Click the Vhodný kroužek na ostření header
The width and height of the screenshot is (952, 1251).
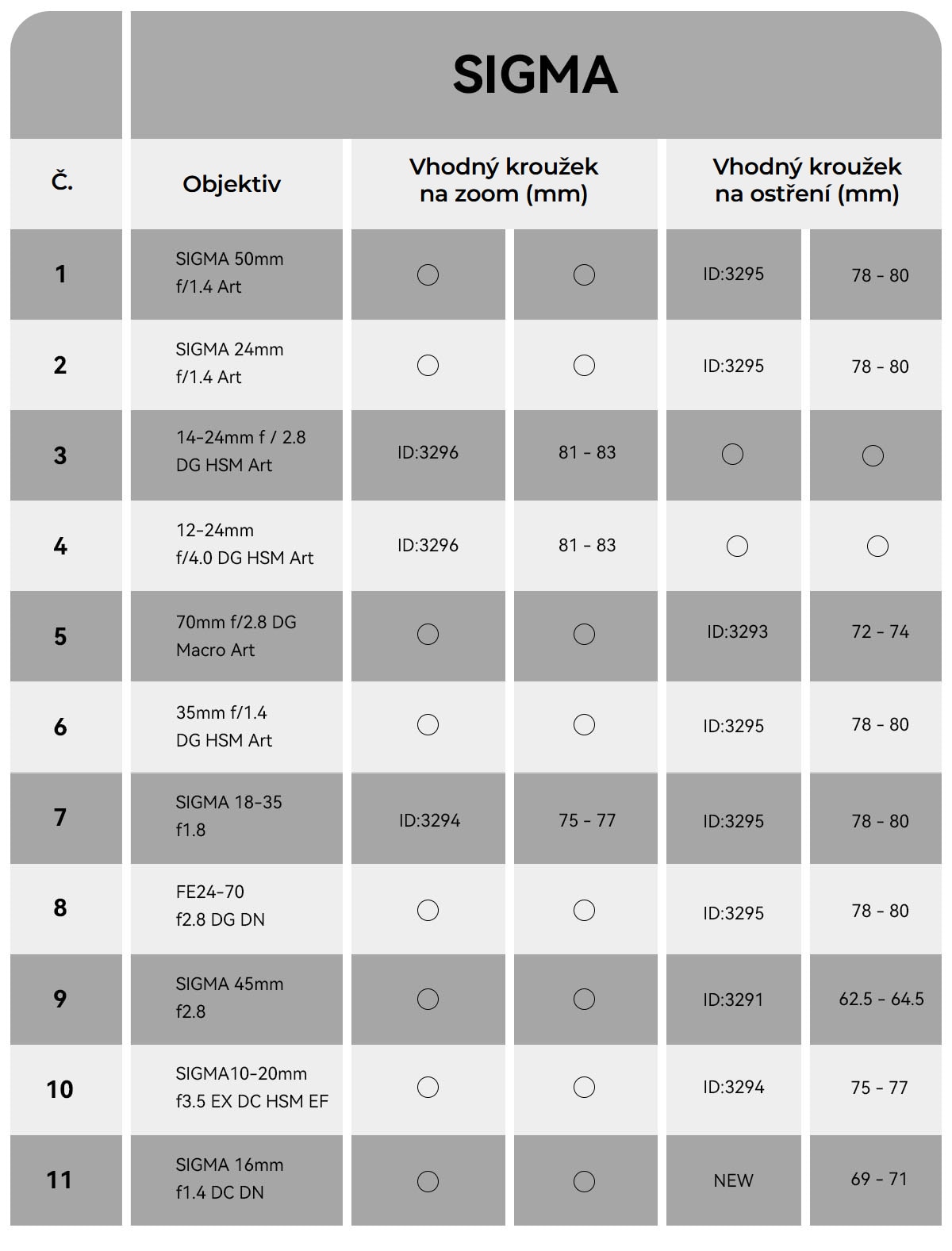click(x=807, y=180)
